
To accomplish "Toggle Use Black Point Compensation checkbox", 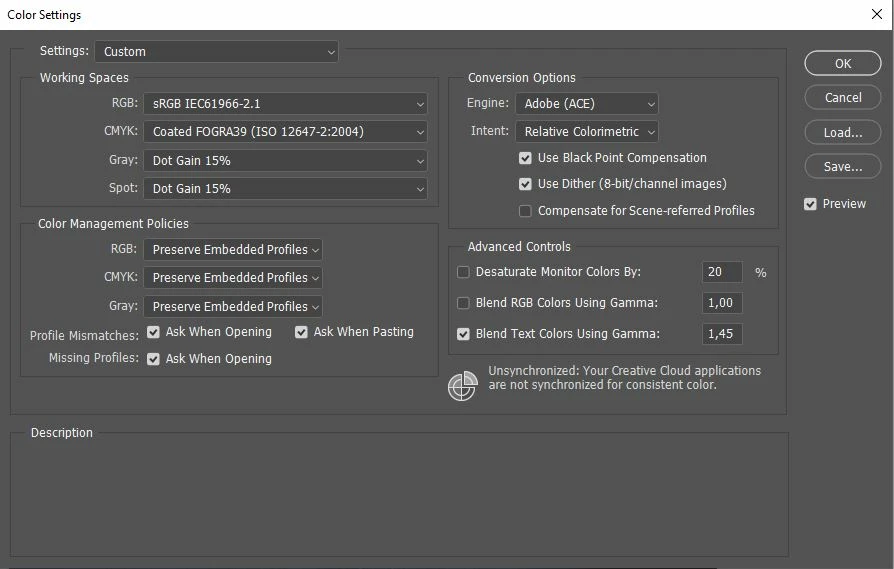I will point(525,158).
